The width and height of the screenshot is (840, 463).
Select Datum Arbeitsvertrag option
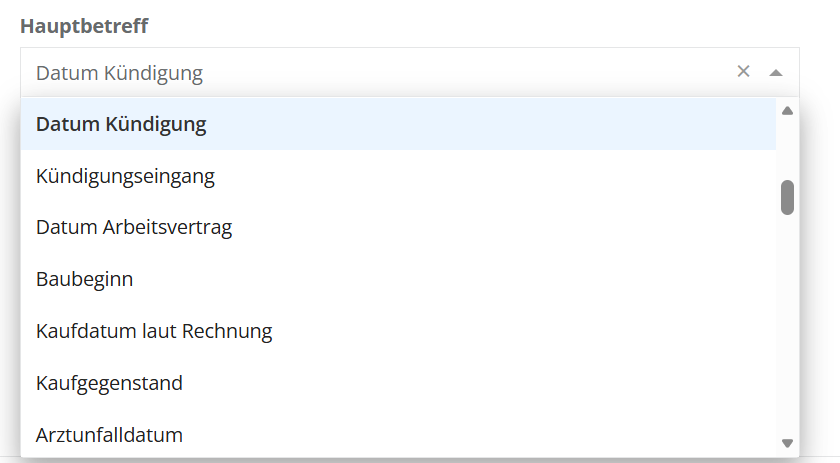[134, 227]
